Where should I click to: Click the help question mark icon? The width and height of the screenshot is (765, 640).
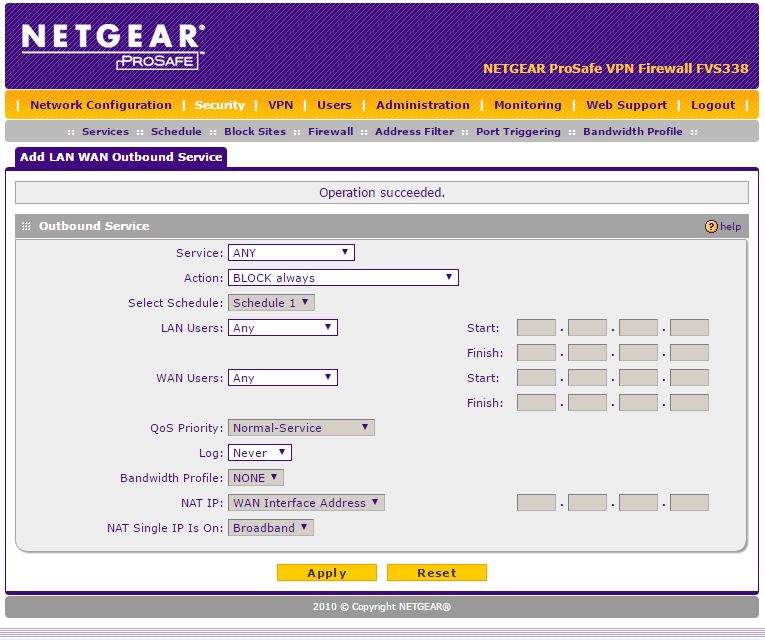[x=711, y=227]
